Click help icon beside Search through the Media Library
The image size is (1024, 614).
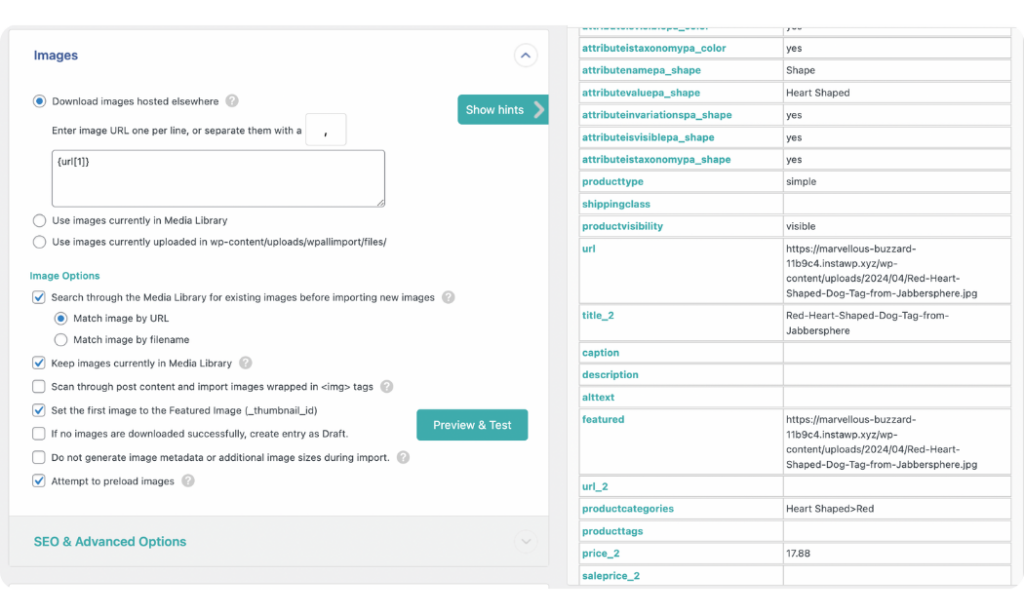coord(449,297)
